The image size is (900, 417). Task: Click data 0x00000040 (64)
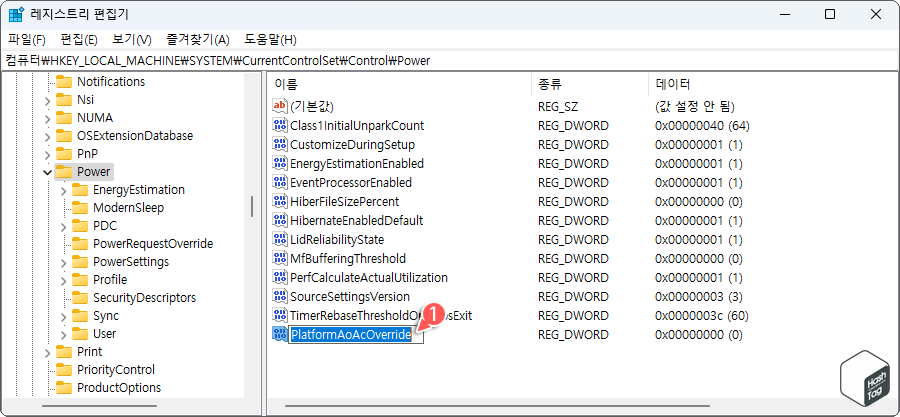pyautogui.click(x=702, y=125)
